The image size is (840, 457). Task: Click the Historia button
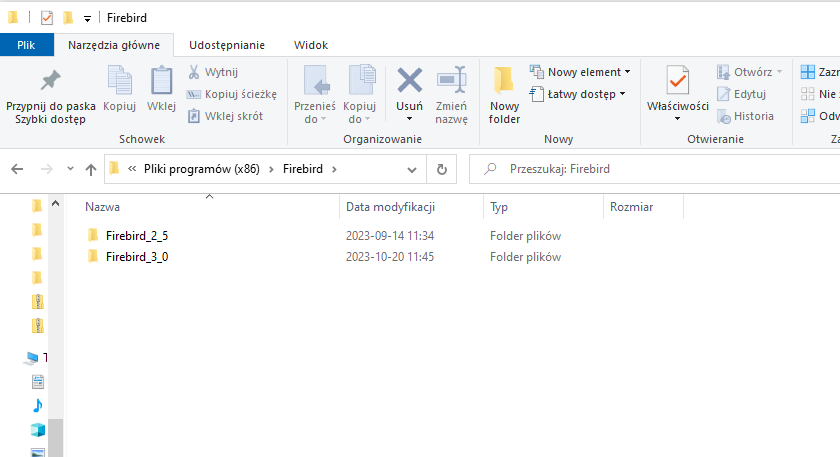pos(746,116)
